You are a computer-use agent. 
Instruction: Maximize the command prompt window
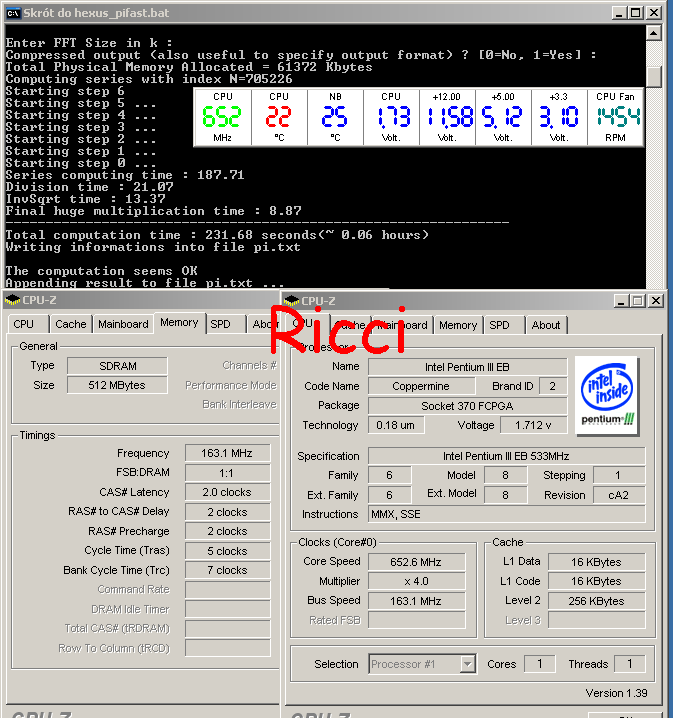click(x=636, y=13)
